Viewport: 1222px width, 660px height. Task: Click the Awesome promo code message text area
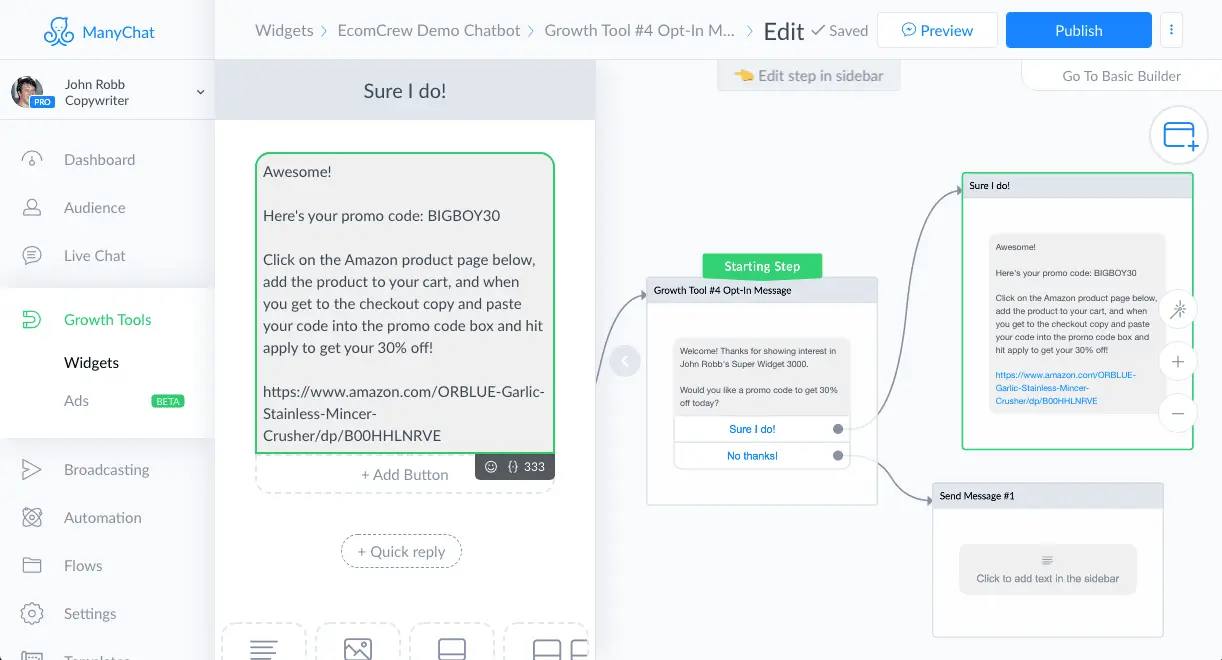[x=405, y=303]
